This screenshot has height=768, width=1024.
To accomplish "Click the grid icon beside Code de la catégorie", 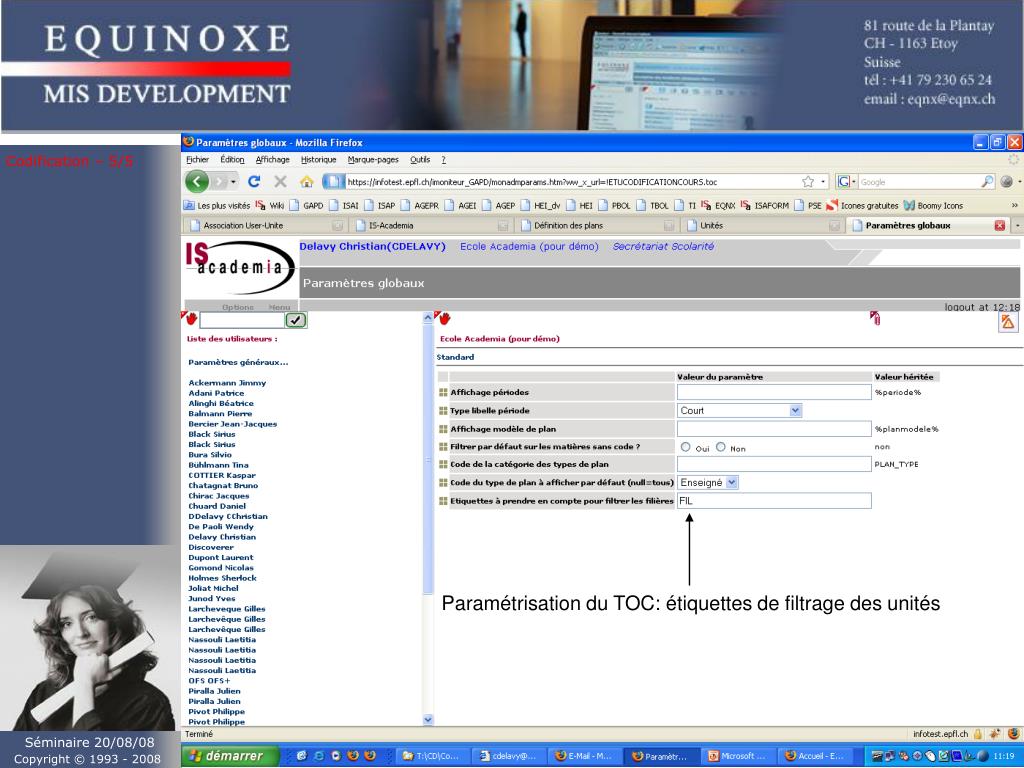I will 443,464.
